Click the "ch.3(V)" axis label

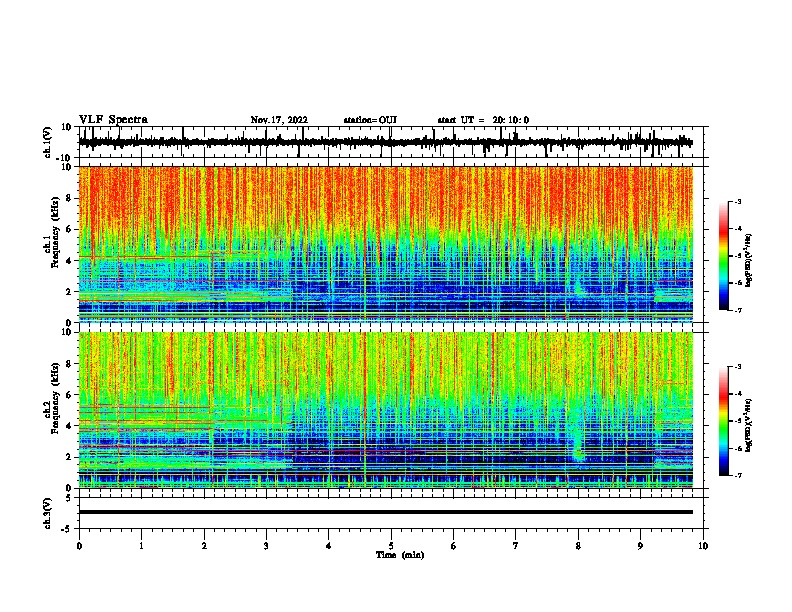tap(48, 513)
